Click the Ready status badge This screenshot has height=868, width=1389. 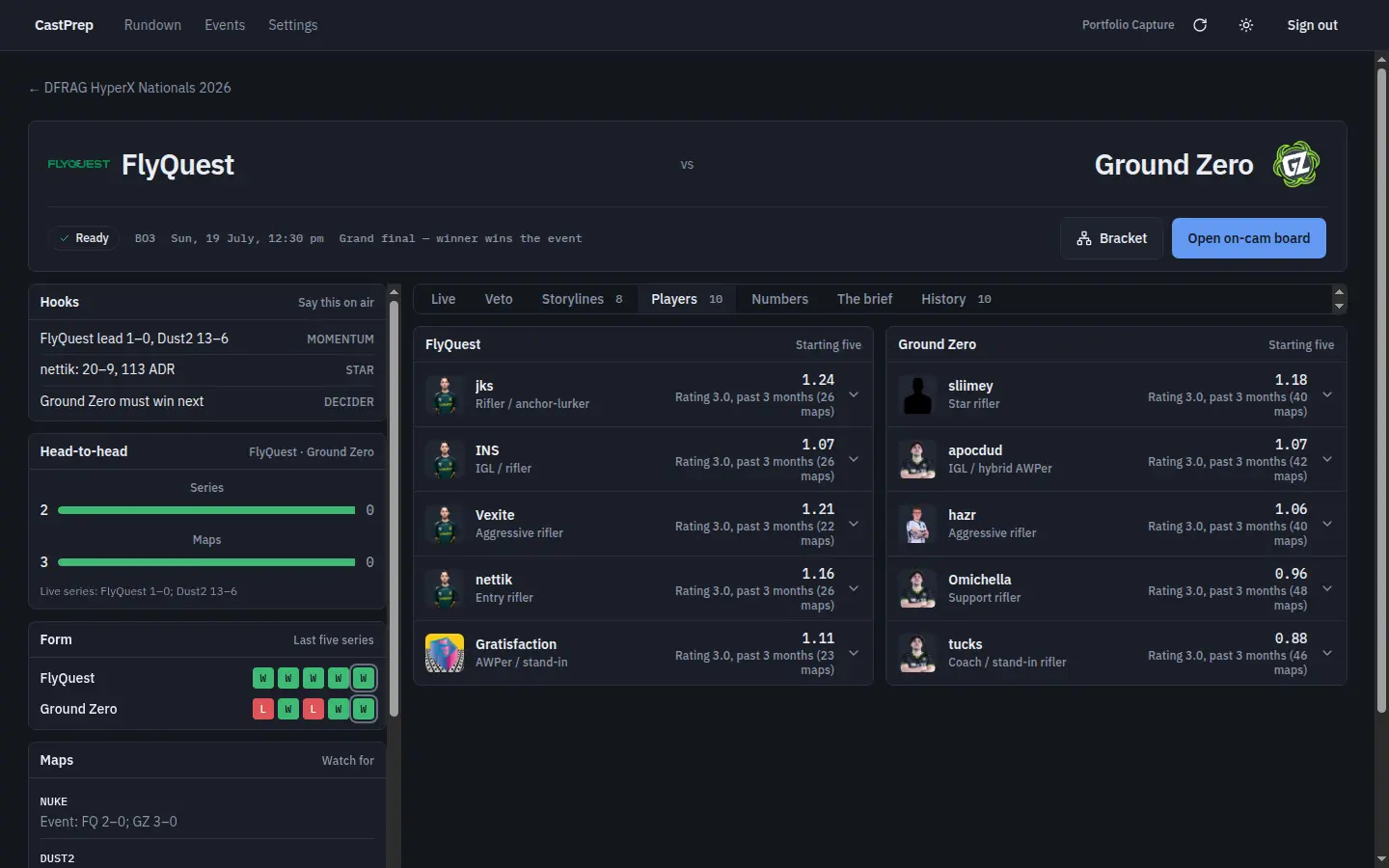[84, 238]
